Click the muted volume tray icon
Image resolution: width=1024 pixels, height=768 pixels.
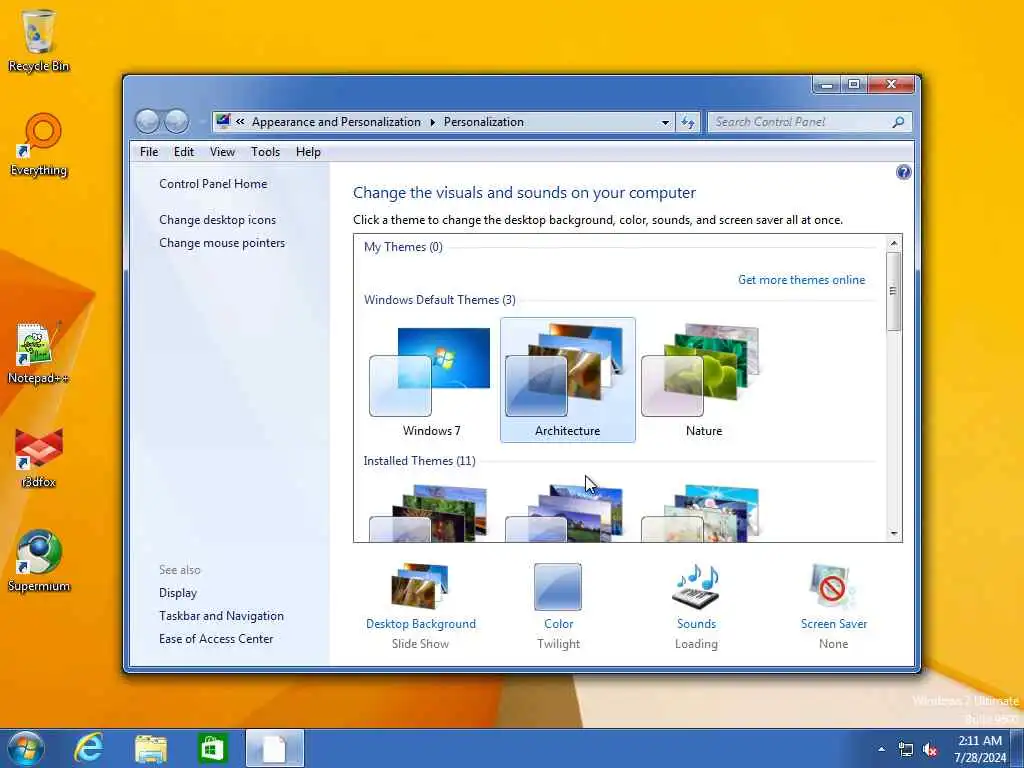coord(930,749)
